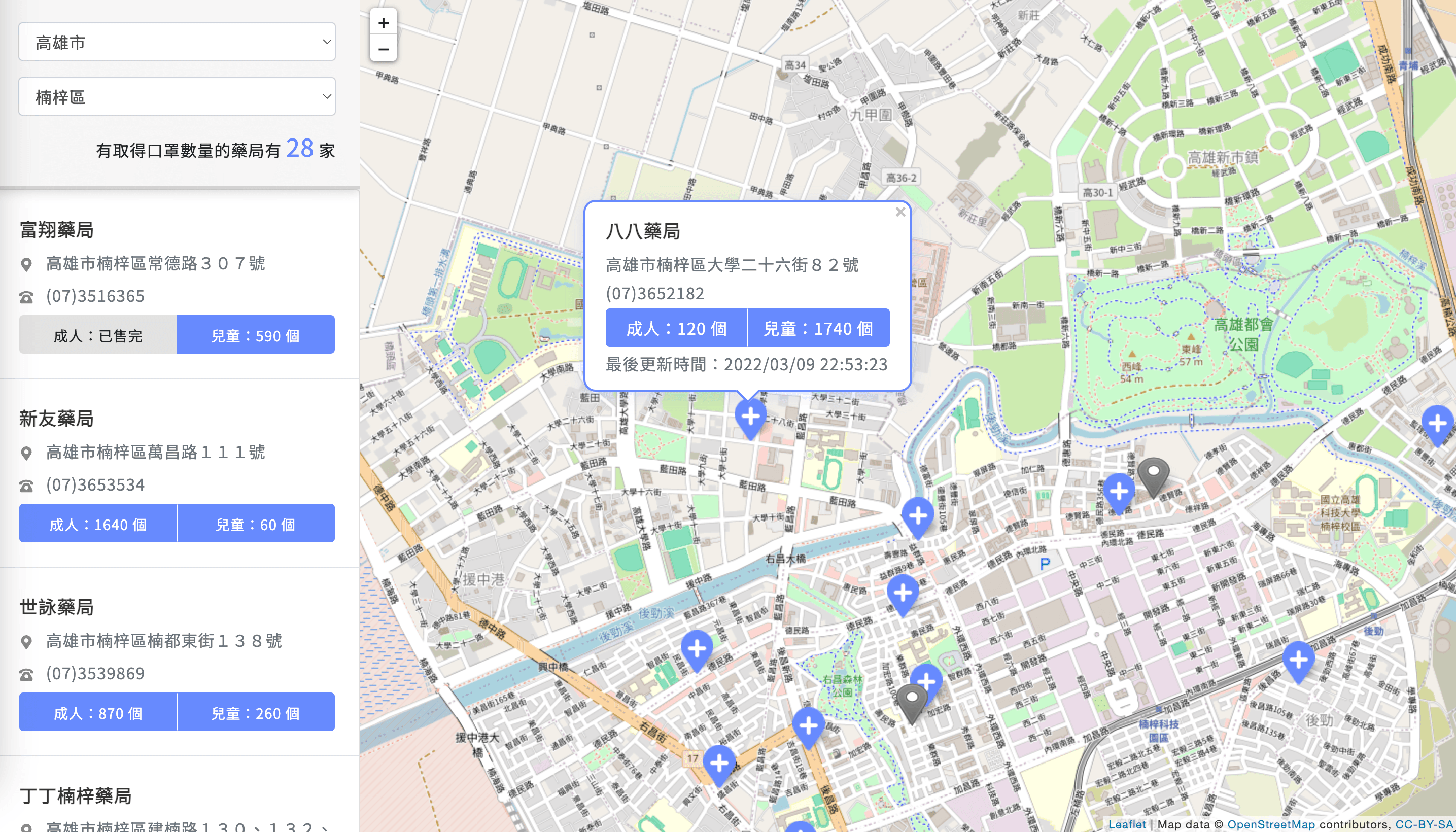Click popup child masks 1740 button
Viewport: 1456px width, 832px height.
(x=819, y=328)
